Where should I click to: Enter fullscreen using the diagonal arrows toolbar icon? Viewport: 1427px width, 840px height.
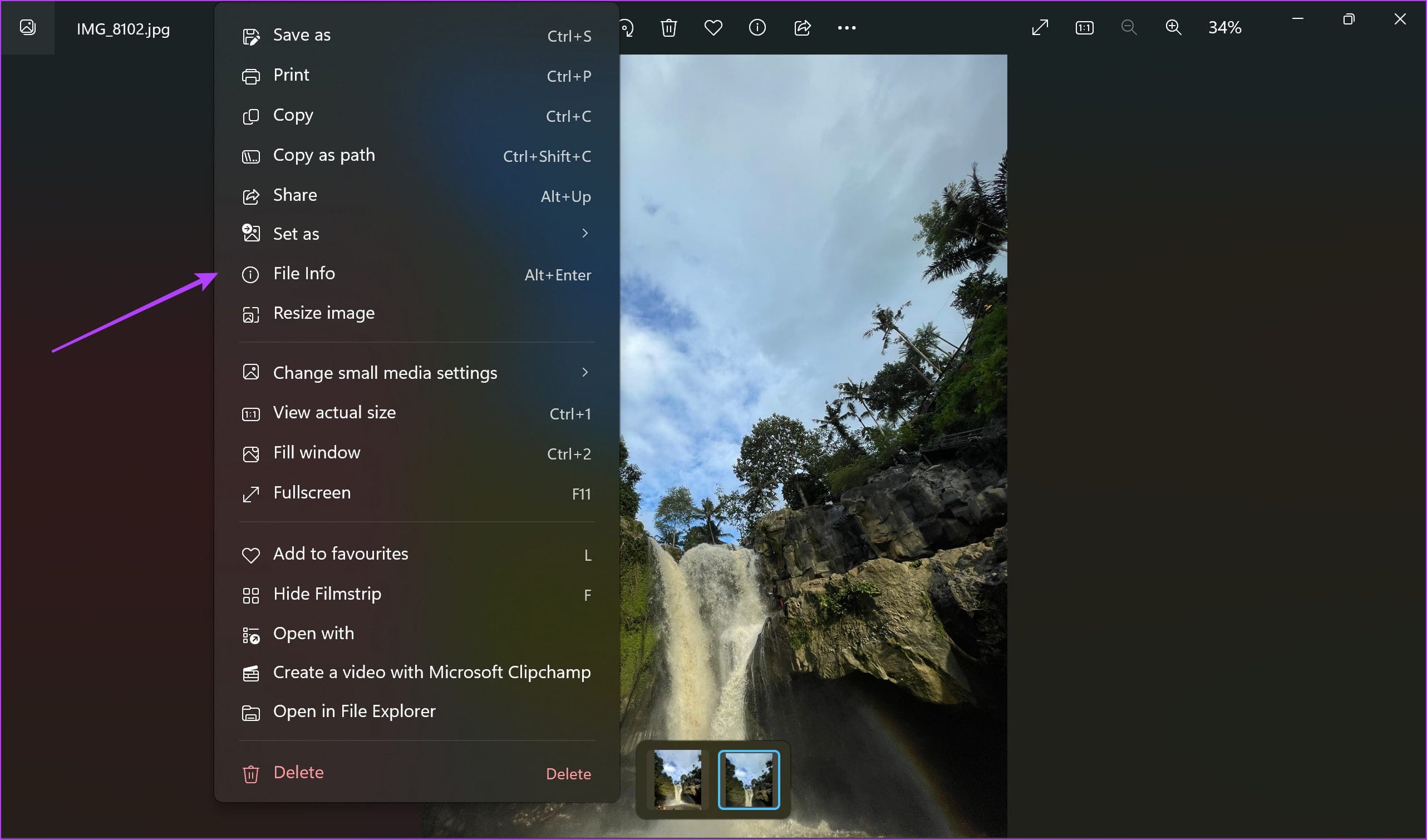click(1040, 28)
